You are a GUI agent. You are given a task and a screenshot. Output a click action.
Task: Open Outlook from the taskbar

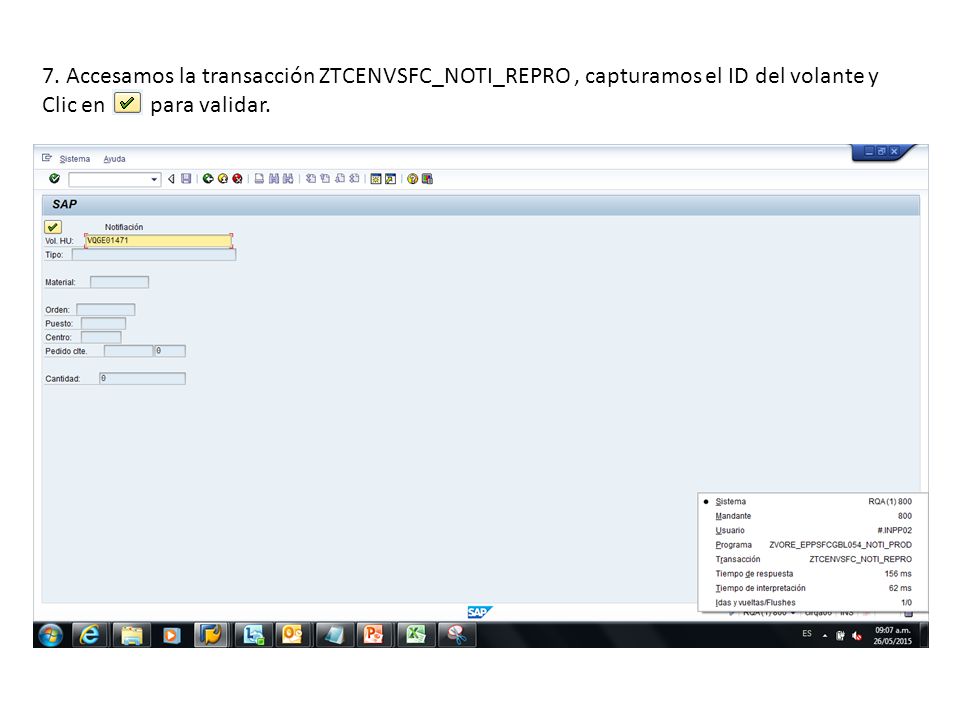[292, 636]
